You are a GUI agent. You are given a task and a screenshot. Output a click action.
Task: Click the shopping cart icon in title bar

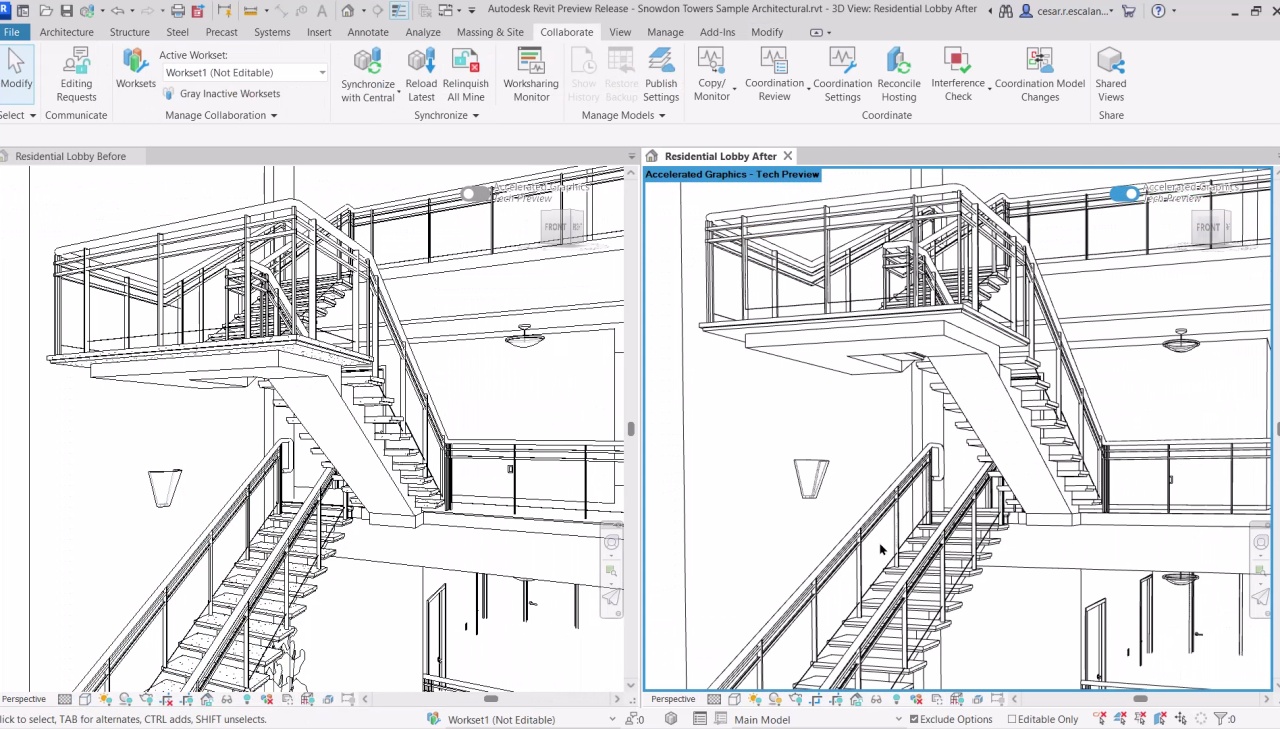click(1129, 11)
